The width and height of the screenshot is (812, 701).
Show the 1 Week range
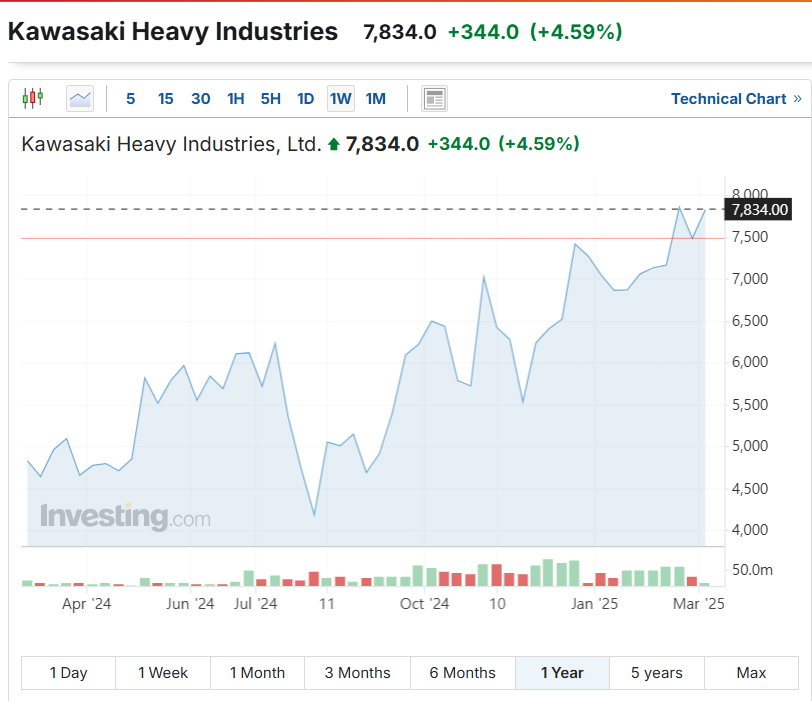pyautogui.click(x=163, y=673)
